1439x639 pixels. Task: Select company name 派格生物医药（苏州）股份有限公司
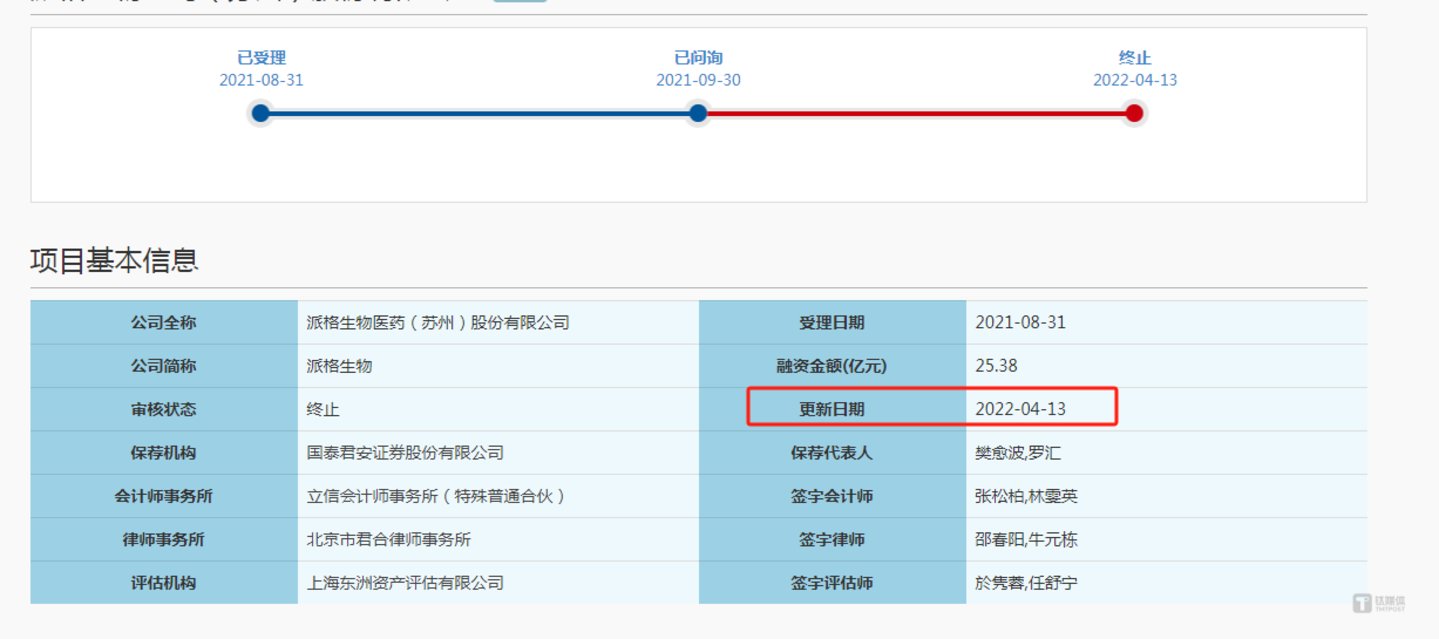pos(438,323)
